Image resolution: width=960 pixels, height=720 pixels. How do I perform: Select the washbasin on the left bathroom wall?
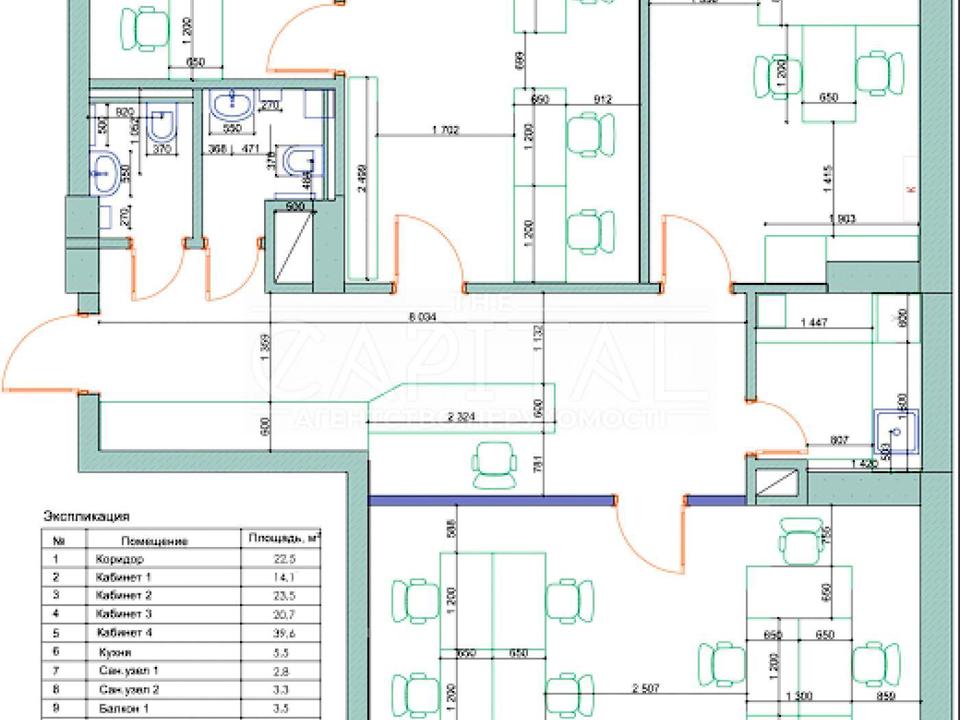[x=105, y=171]
